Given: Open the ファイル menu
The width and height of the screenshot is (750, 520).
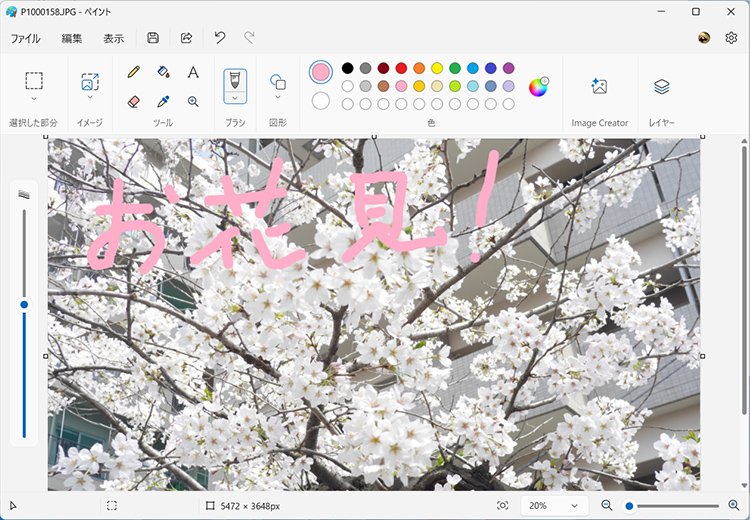Looking at the screenshot, I should [25, 38].
